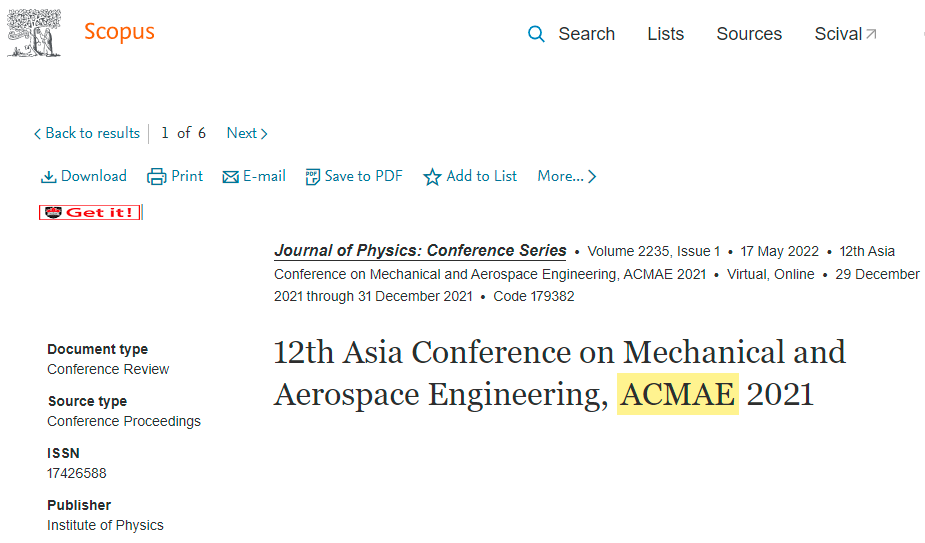This screenshot has height=543, width=925.
Task: Click the Elsevier tree logo
Action: click(34, 32)
